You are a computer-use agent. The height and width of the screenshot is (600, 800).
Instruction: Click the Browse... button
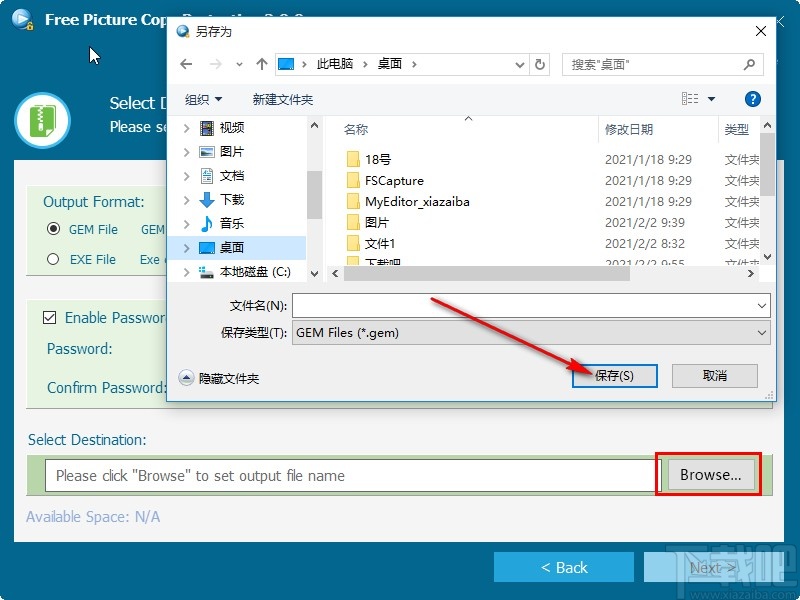coord(711,475)
